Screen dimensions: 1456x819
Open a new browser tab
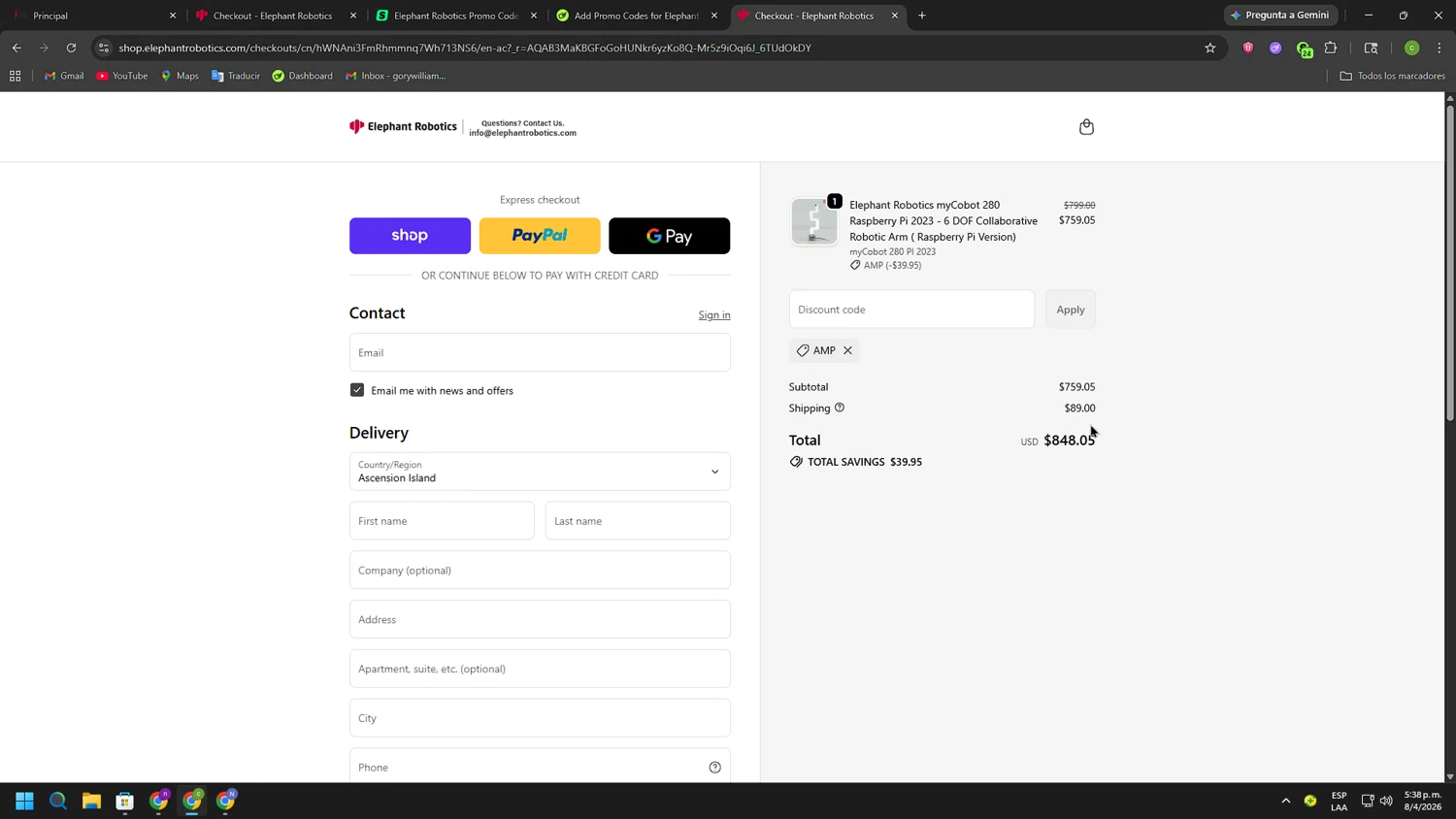pyautogui.click(x=922, y=16)
